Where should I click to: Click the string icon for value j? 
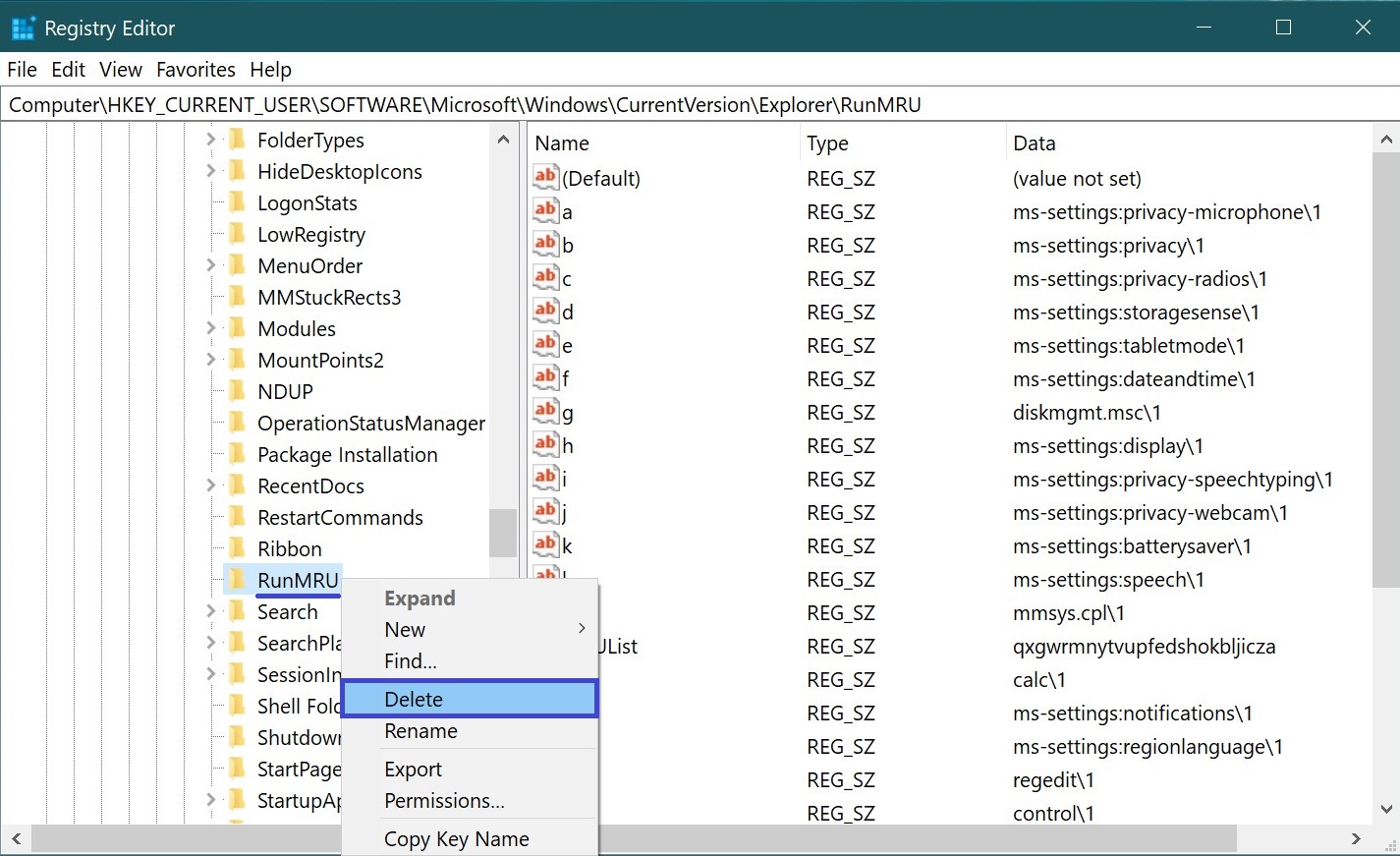546,511
